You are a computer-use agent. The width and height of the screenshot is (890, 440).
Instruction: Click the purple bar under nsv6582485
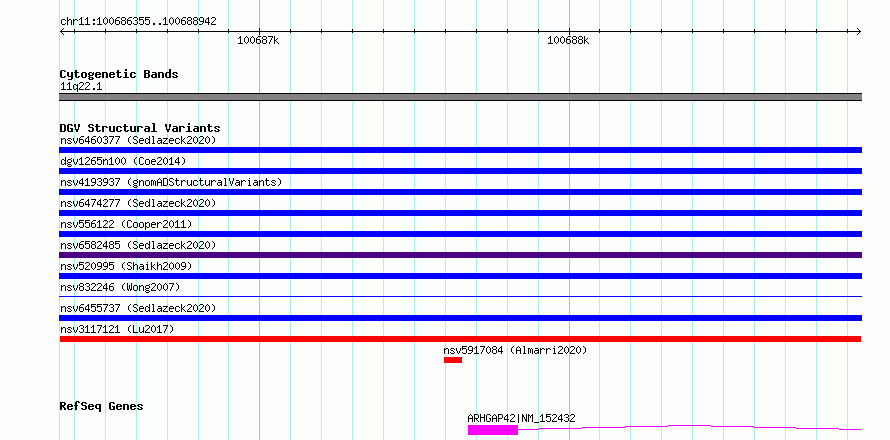coord(460,255)
